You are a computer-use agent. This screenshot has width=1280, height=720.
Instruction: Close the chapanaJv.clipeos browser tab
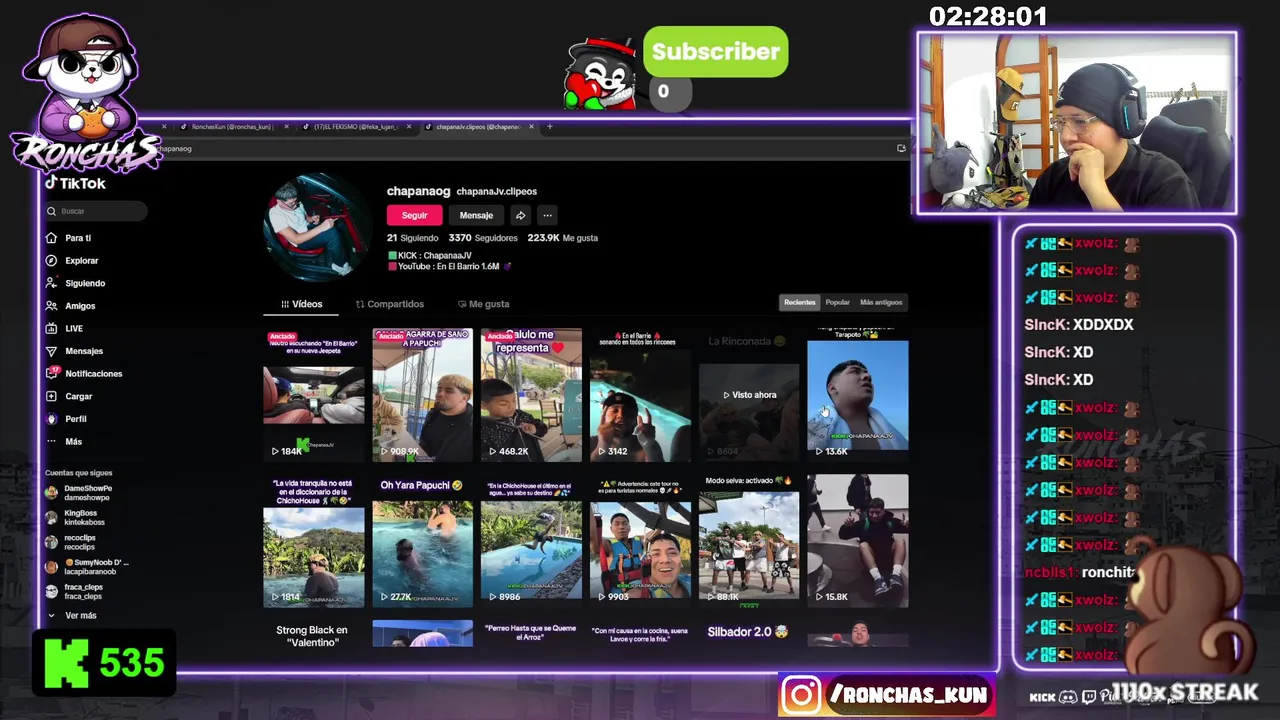531,126
